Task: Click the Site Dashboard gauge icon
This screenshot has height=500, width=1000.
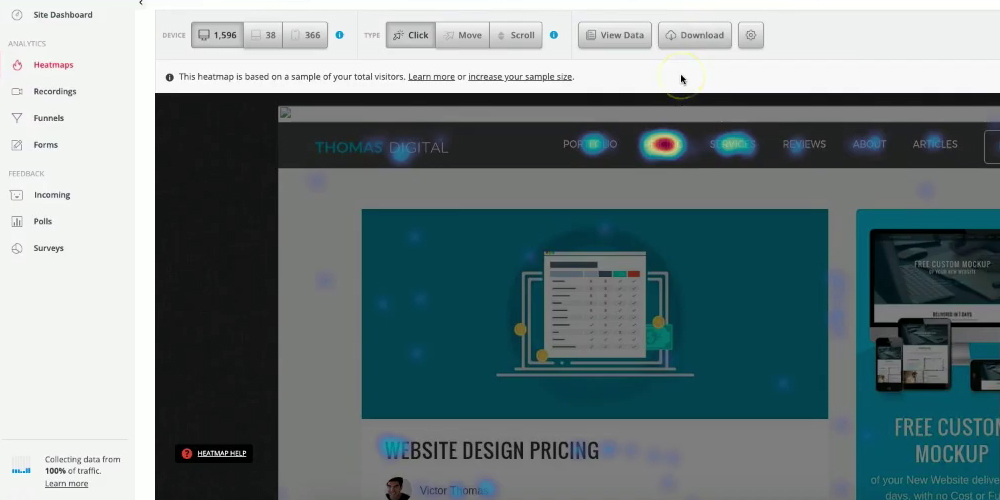Action: 17,15
